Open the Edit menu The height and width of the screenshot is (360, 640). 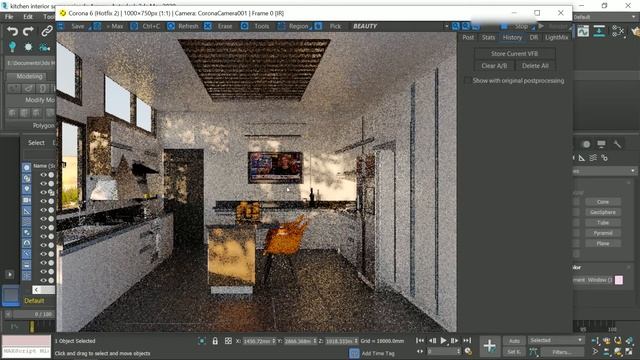pyautogui.click(x=28, y=17)
